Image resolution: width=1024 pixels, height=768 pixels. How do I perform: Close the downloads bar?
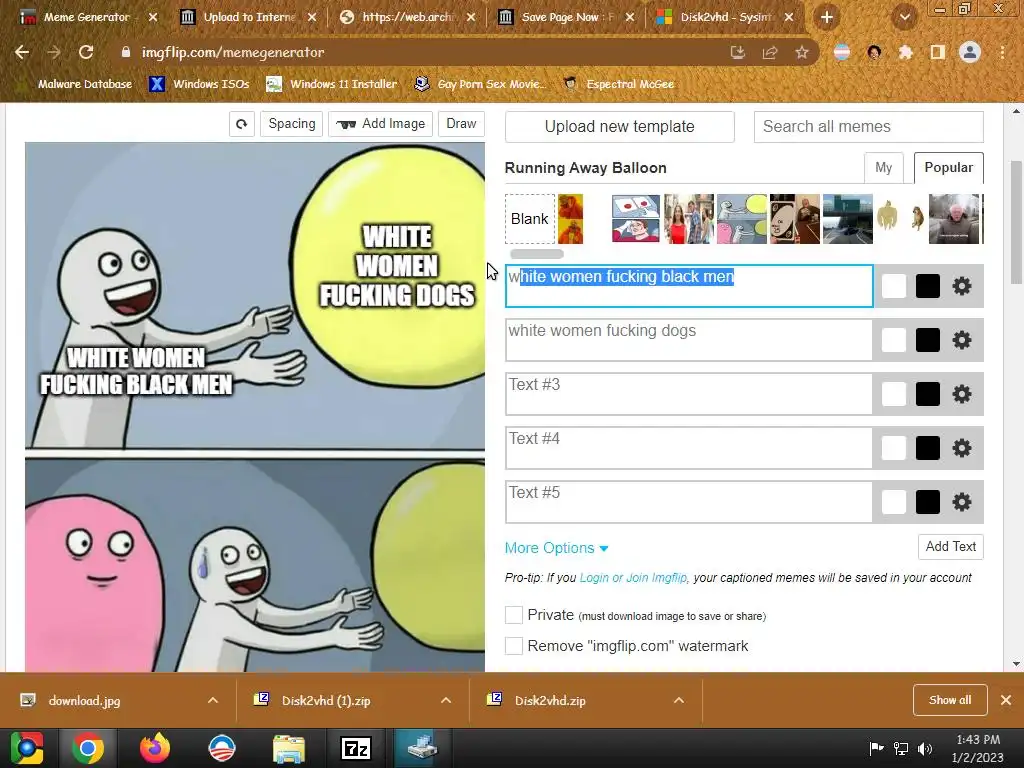pos(1006,700)
